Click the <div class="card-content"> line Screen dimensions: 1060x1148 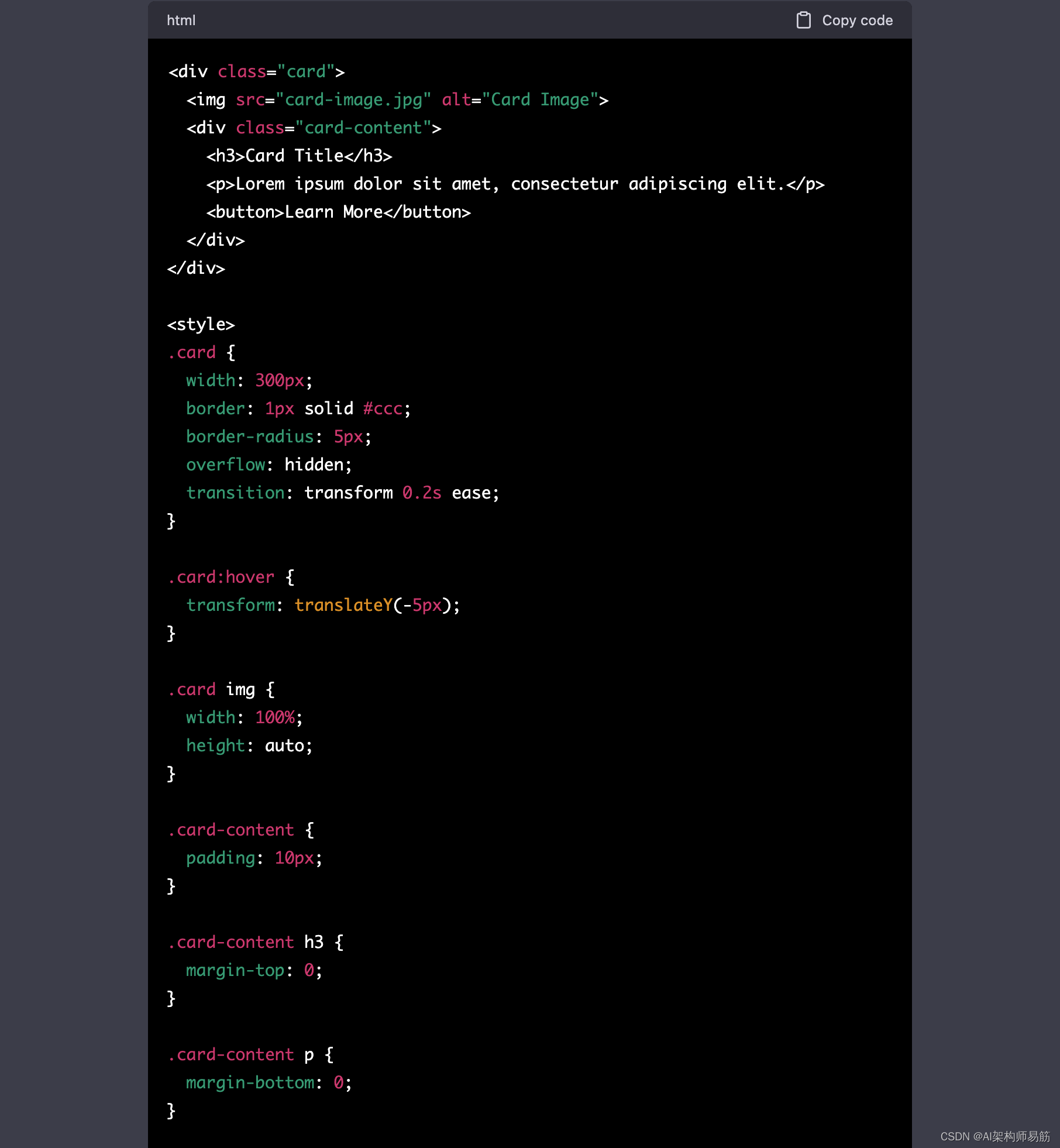click(314, 128)
